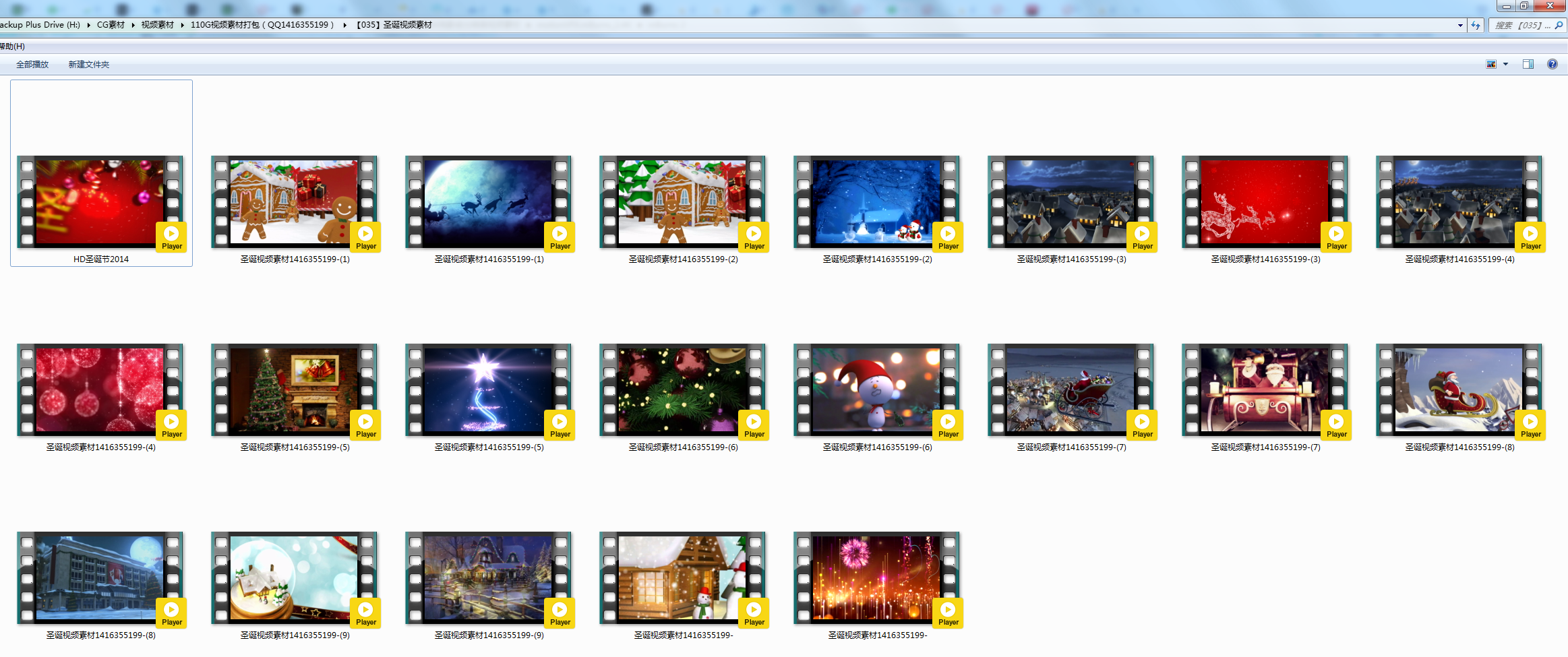The width and height of the screenshot is (1568, 657).
Task: Toggle the preview pane icon
Action: click(1528, 64)
